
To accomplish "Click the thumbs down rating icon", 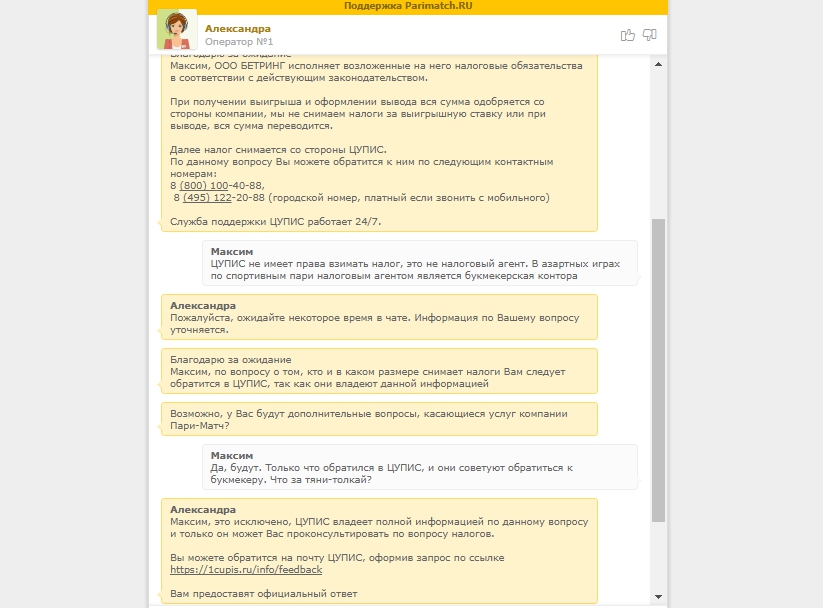I will 650,35.
